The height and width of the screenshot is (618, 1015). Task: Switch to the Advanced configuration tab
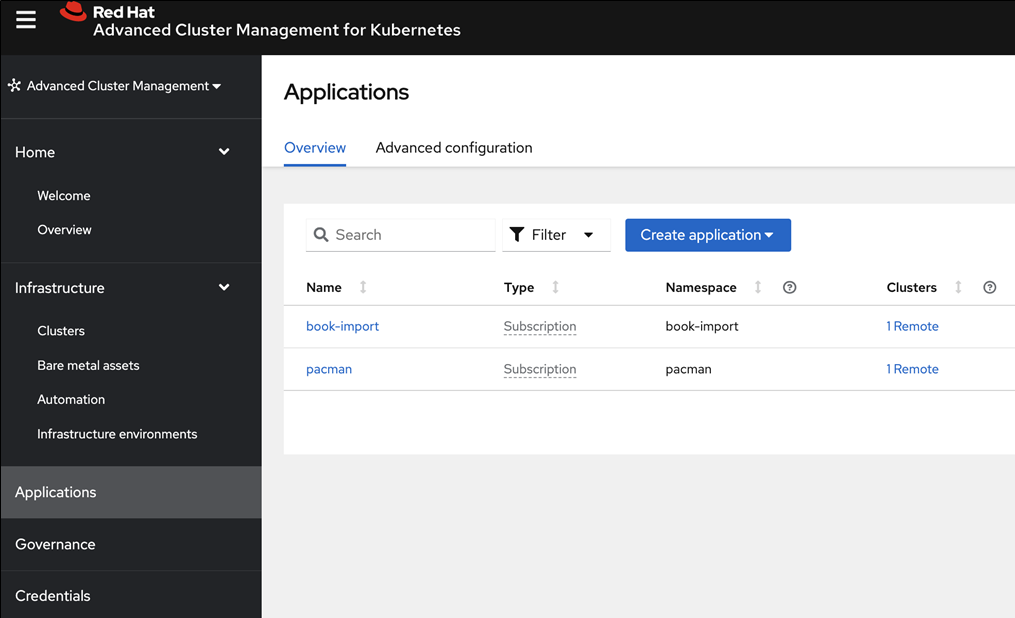tap(453, 148)
